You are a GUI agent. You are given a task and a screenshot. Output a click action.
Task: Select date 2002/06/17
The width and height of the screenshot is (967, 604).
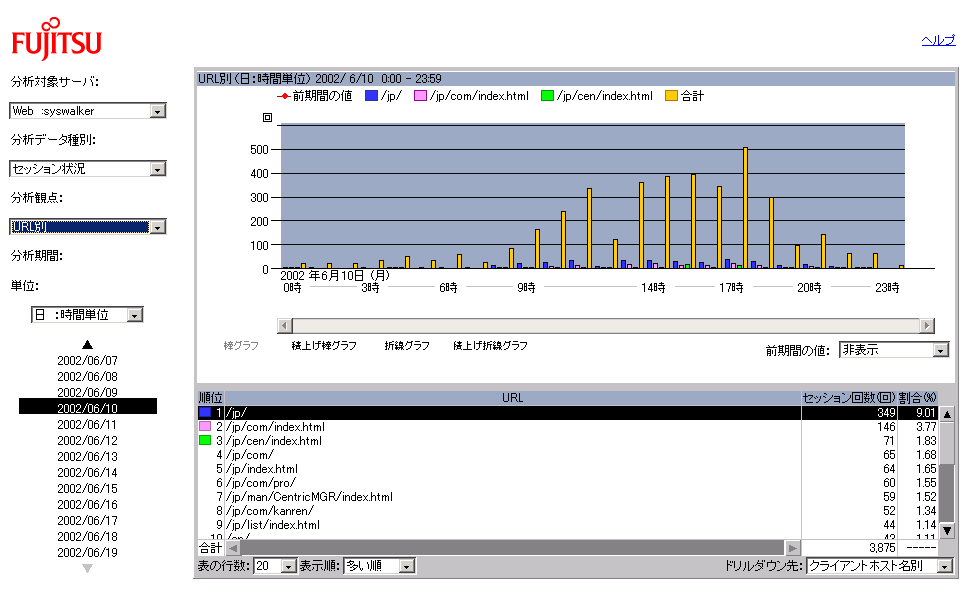(x=88, y=521)
